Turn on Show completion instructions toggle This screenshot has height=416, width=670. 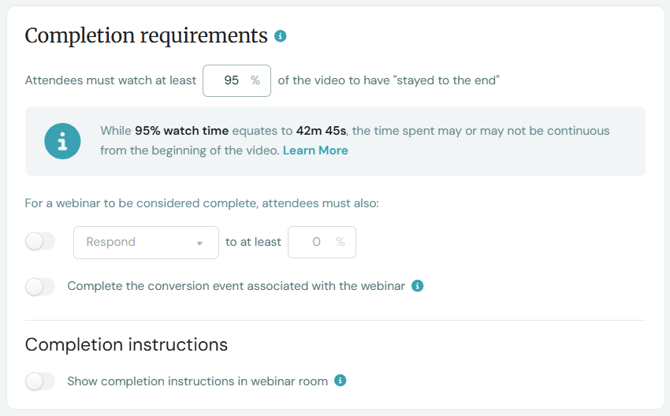[40, 381]
